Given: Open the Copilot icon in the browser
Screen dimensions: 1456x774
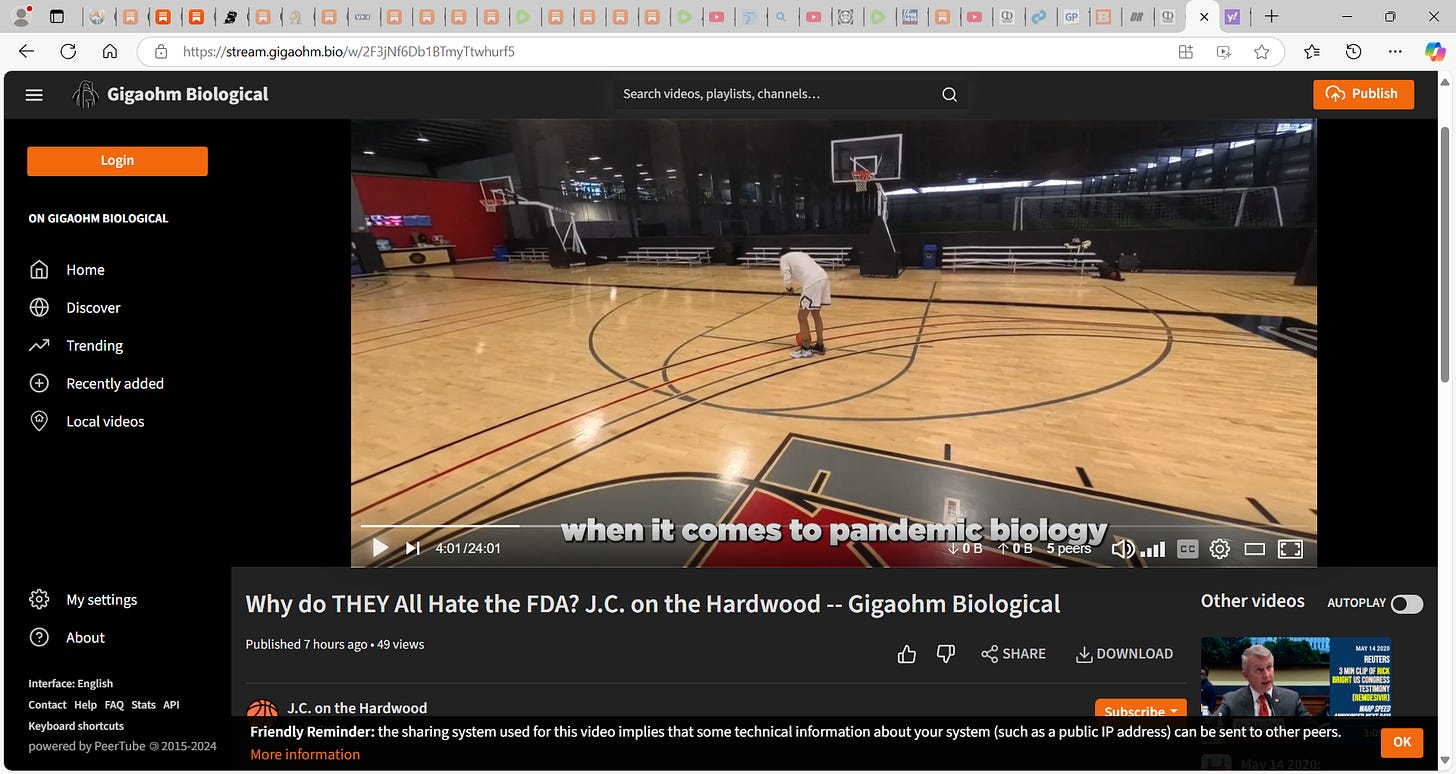Looking at the screenshot, I should coord(1435,52).
